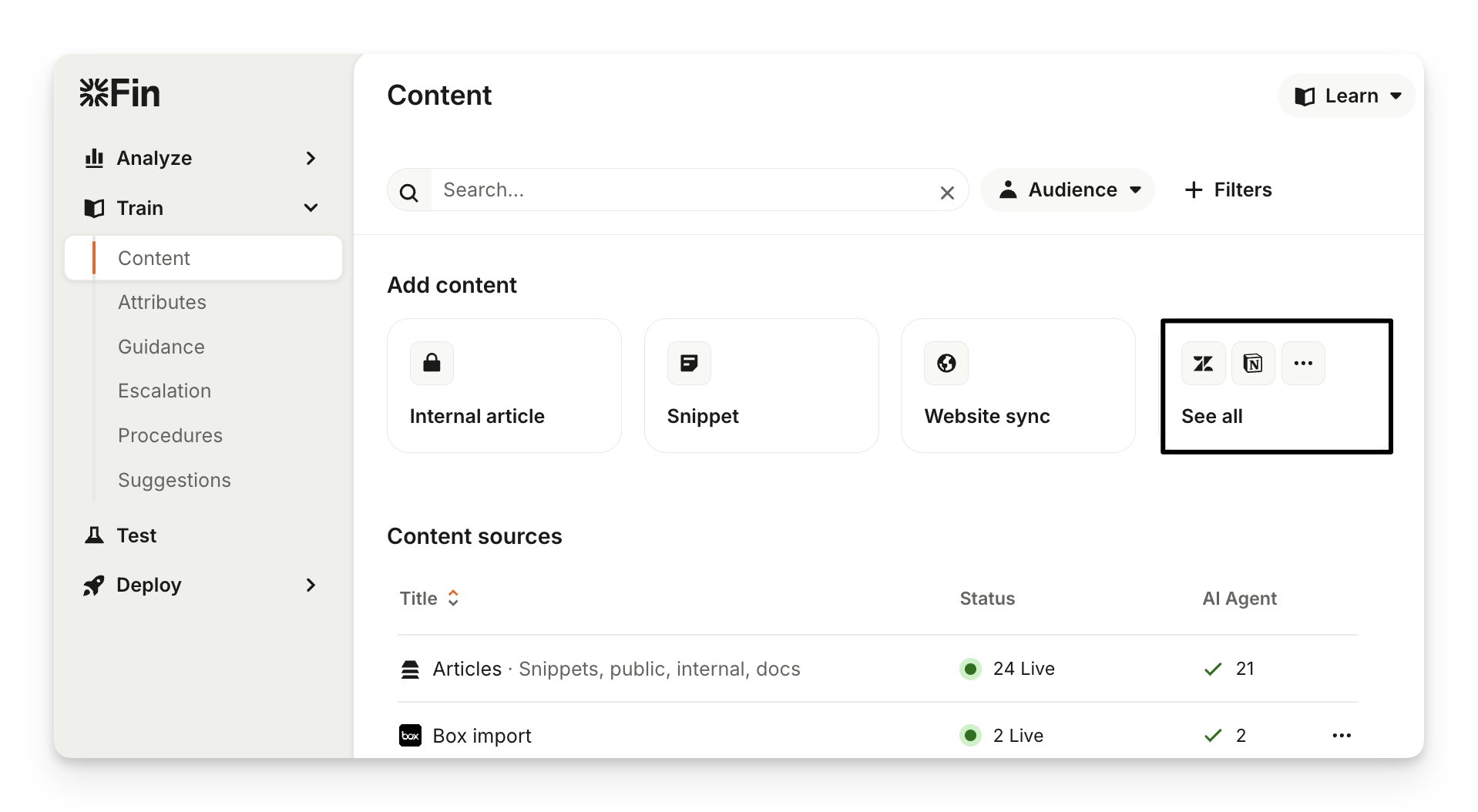Focus the Search input field

[x=678, y=190]
